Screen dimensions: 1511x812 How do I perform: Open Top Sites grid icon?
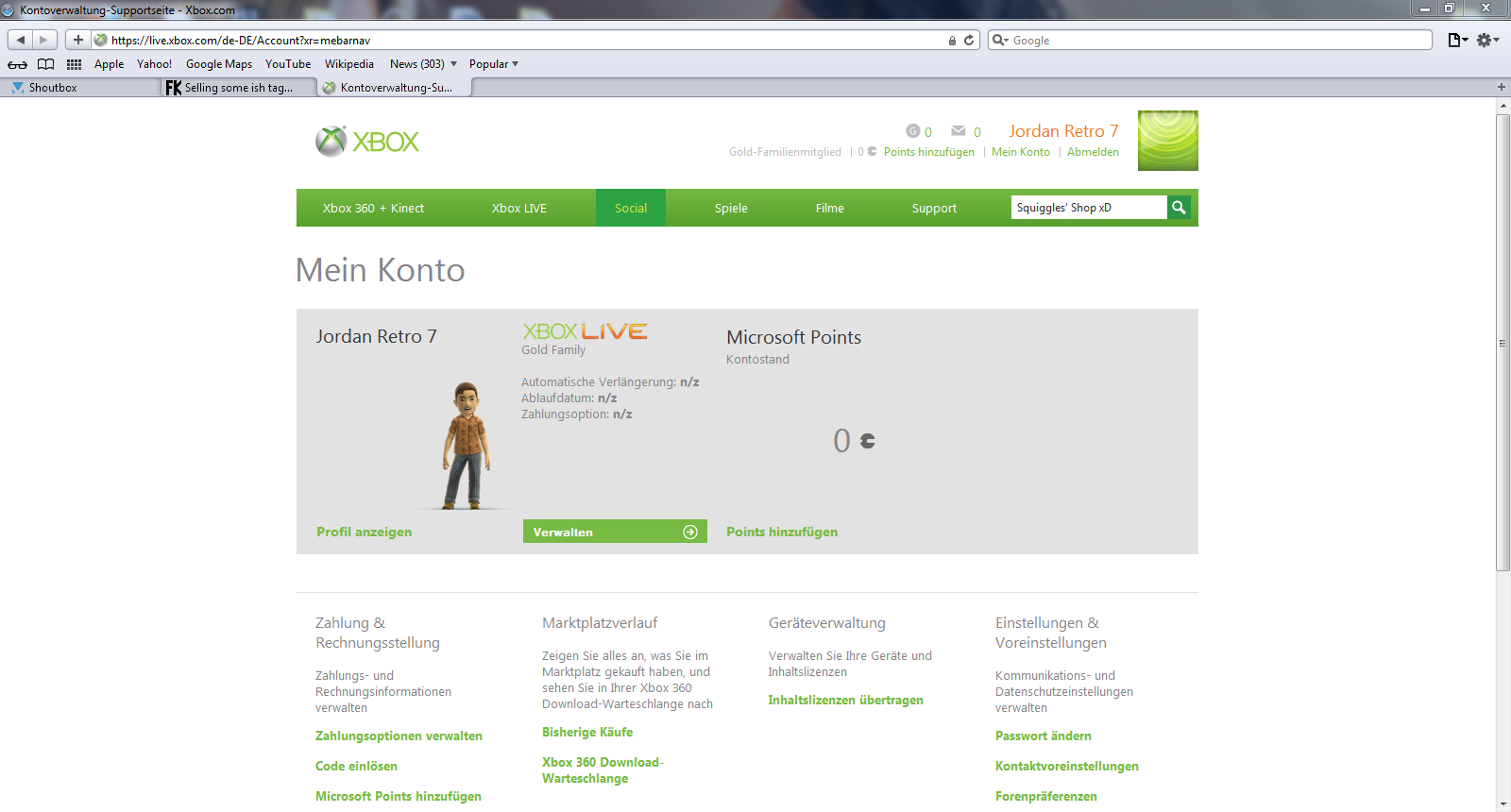pyautogui.click(x=74, y=64)
